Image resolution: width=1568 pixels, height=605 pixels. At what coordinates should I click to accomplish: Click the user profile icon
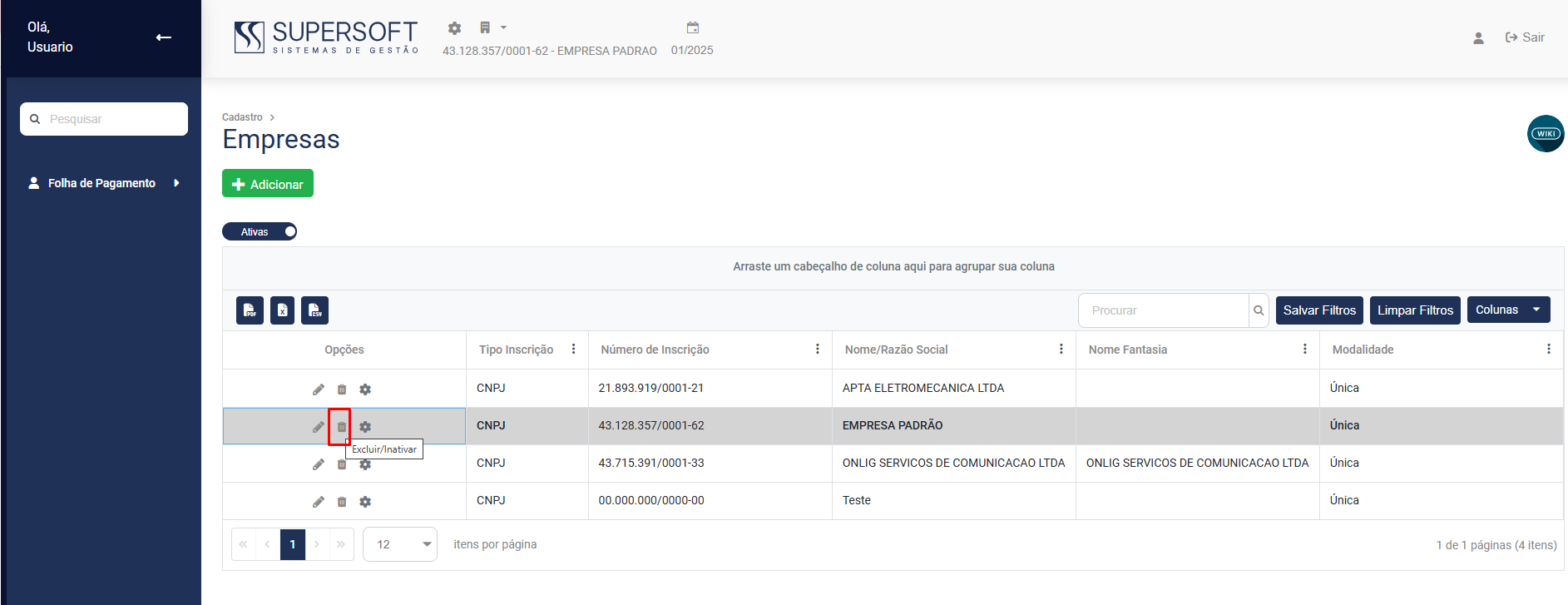click(1478, 38)
